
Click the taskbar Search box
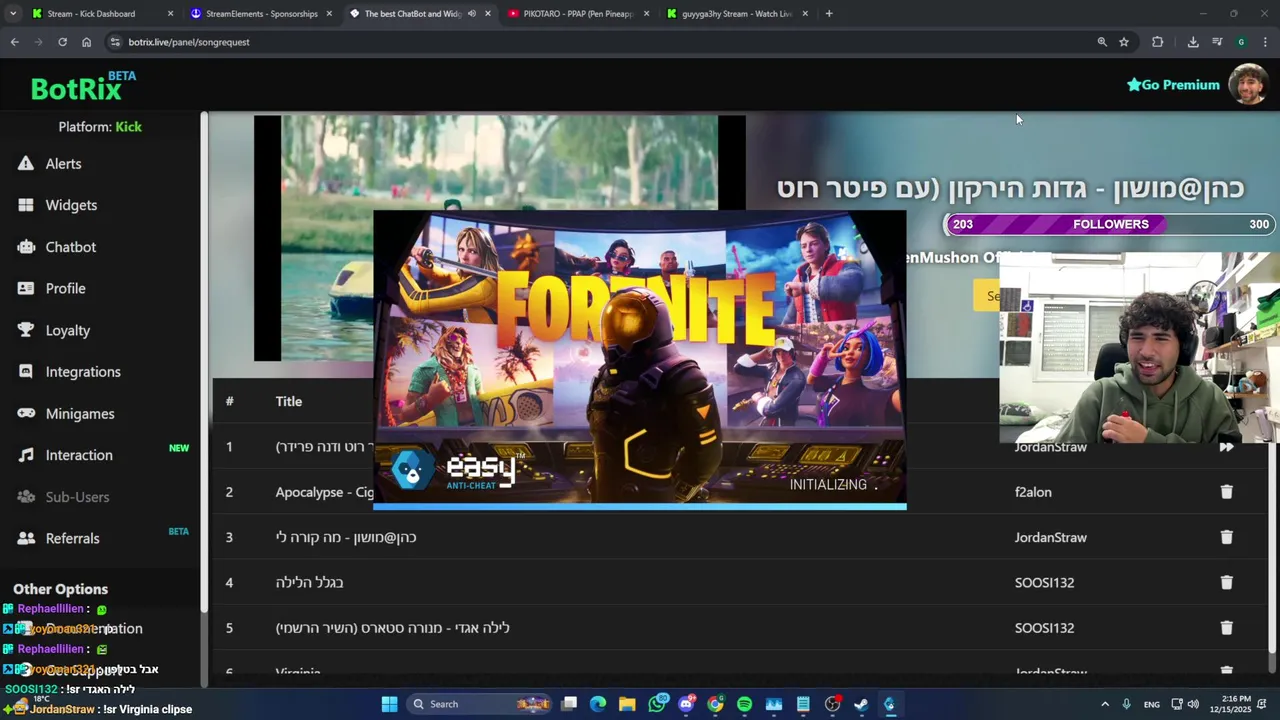[480, 704]
